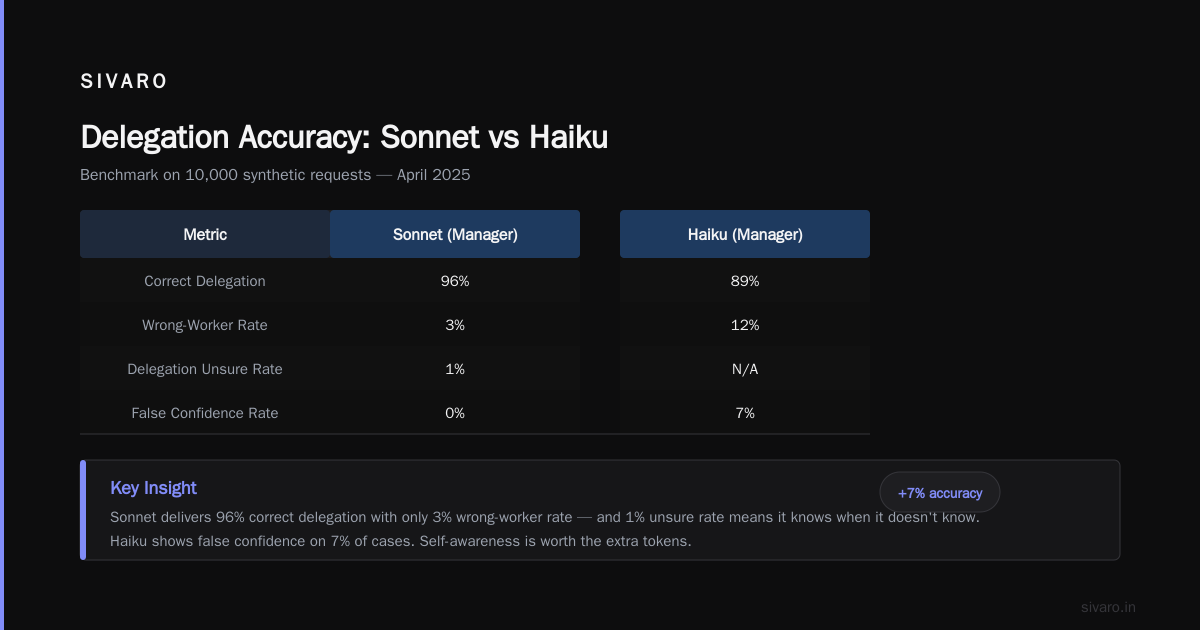This screenshot has width=1200, height=630.
Task: Select Haiku's 89% correct delegation value
Action: pyautogui.click(x=745, y=281)
